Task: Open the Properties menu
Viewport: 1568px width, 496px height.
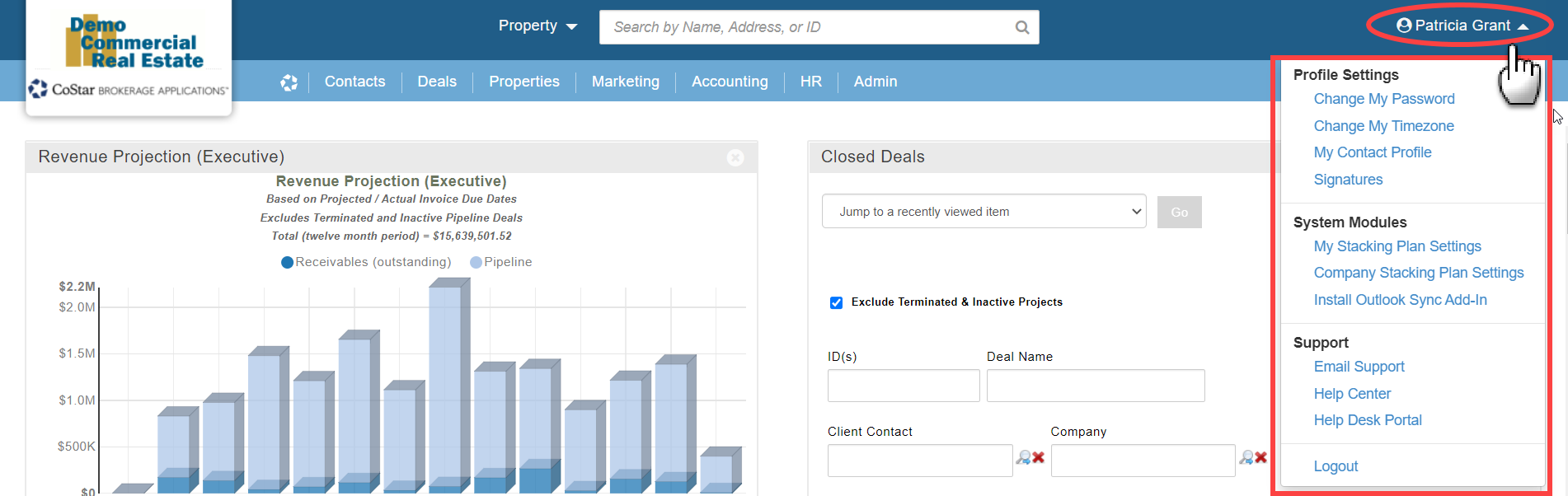Action: pos(524,82)
